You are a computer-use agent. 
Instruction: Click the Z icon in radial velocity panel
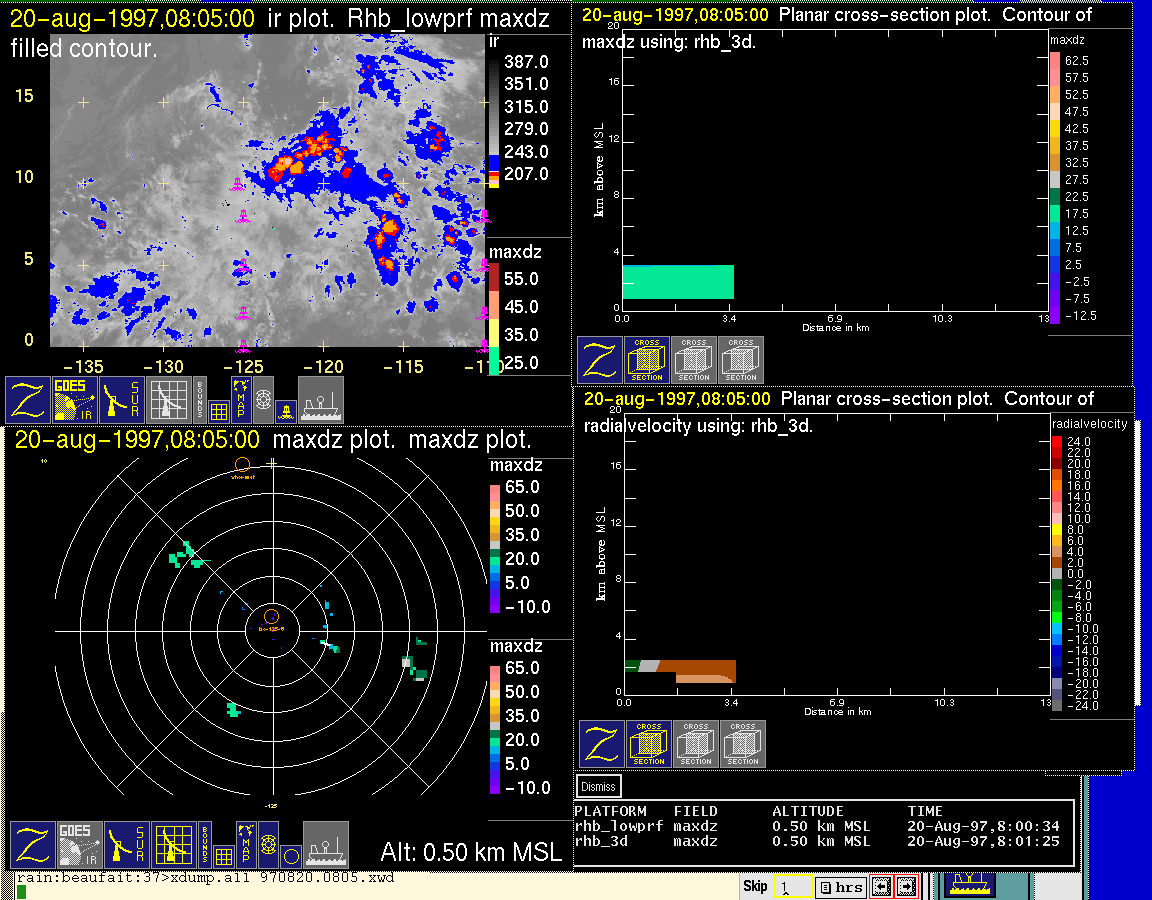[602, 745]
